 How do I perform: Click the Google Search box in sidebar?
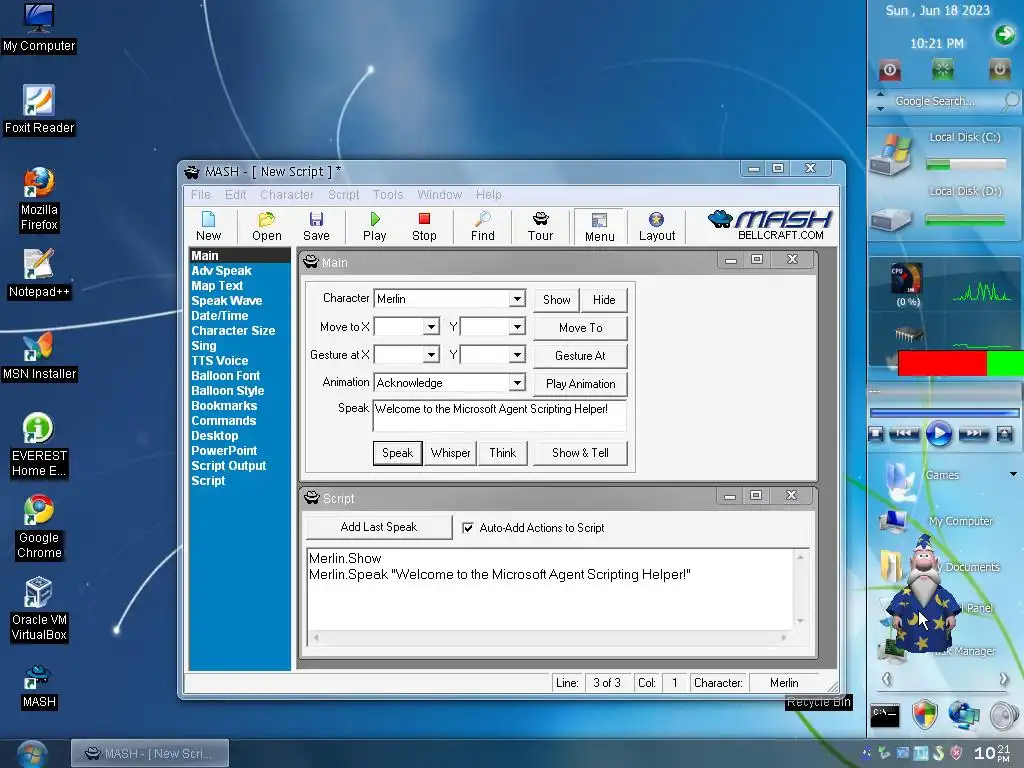[944, 101]
